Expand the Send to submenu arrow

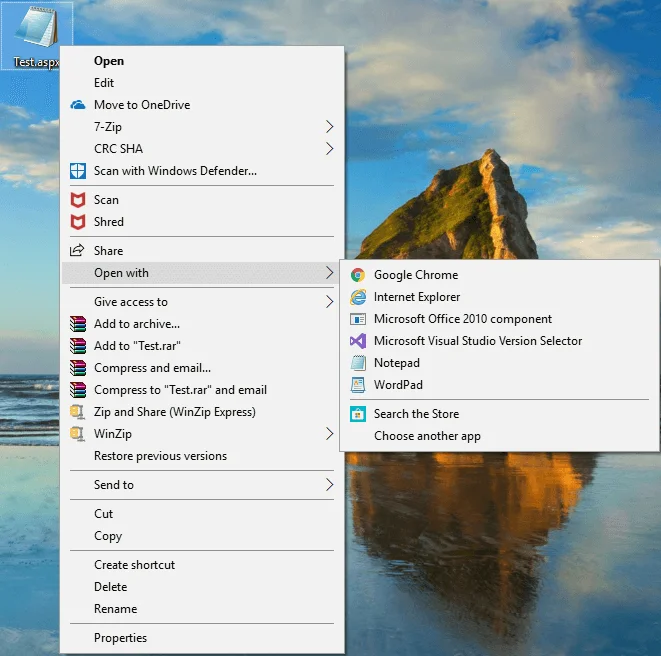(x=330, y=484)
